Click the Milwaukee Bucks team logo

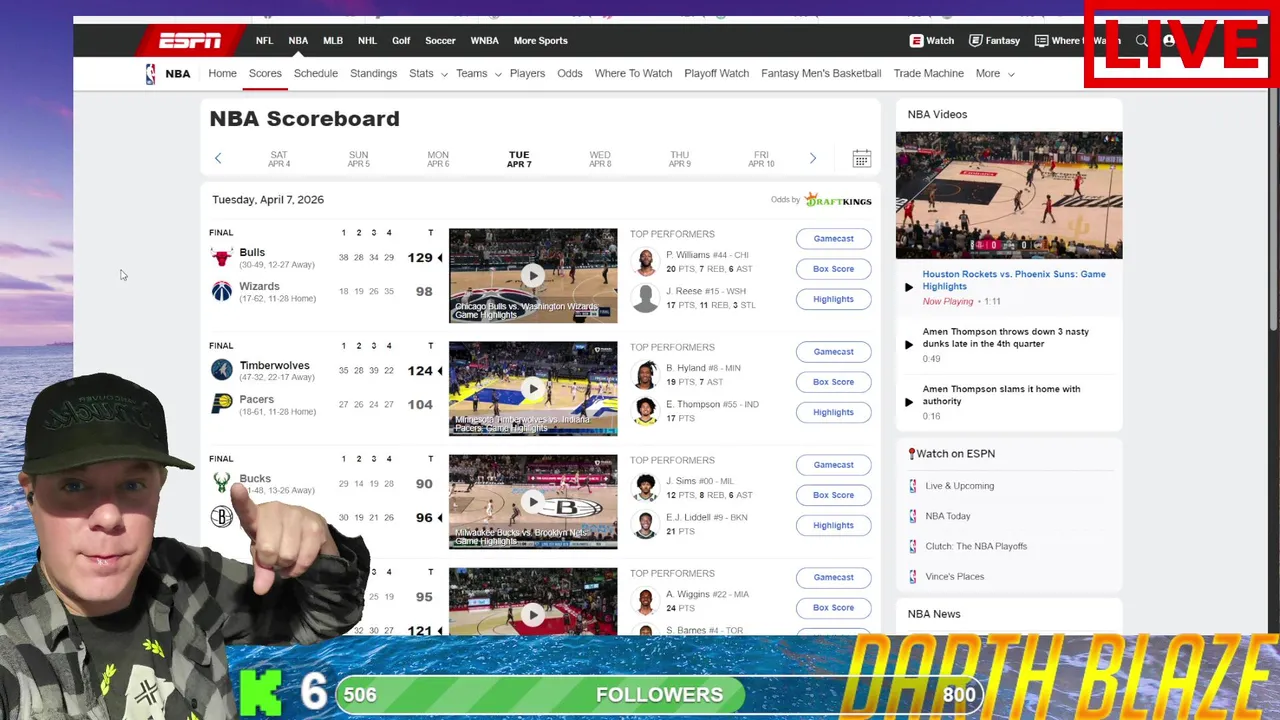(221, 483)
